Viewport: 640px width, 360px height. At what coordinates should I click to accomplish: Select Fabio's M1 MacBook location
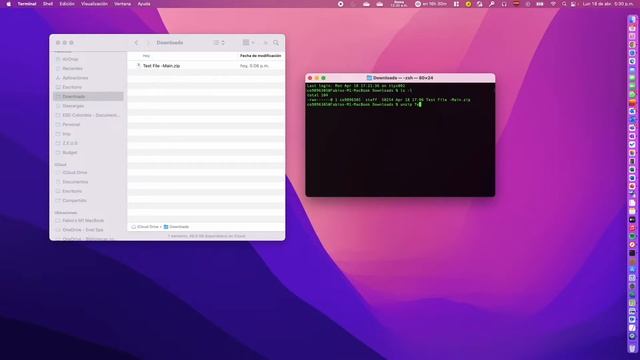coord(83,220)
